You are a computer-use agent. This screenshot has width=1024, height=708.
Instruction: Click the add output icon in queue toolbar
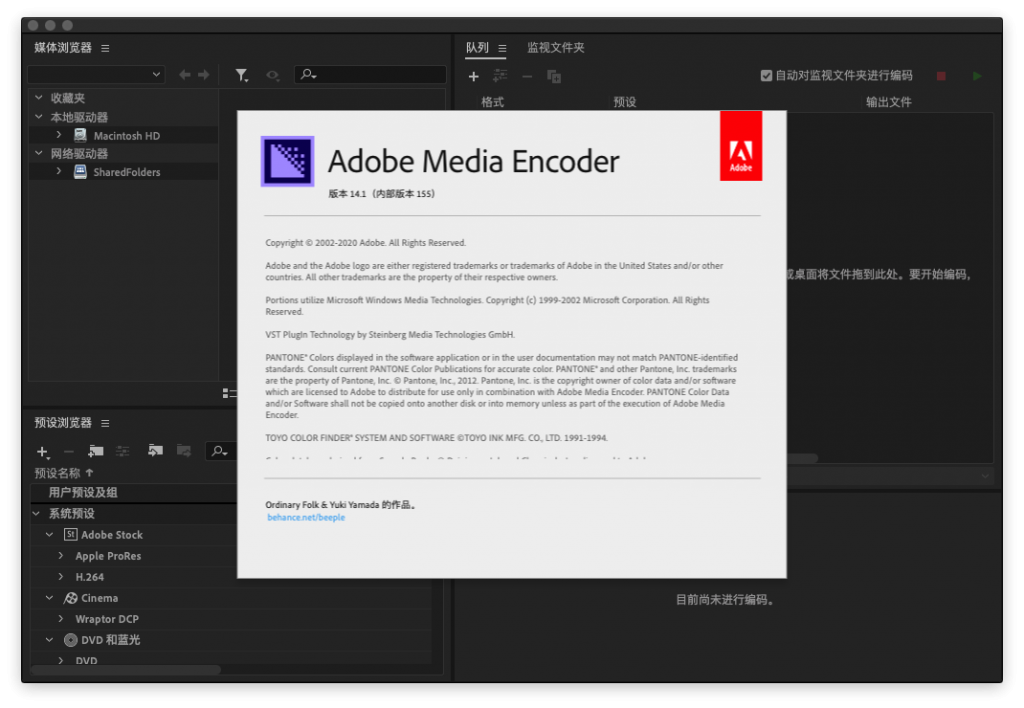click(500, 76)
